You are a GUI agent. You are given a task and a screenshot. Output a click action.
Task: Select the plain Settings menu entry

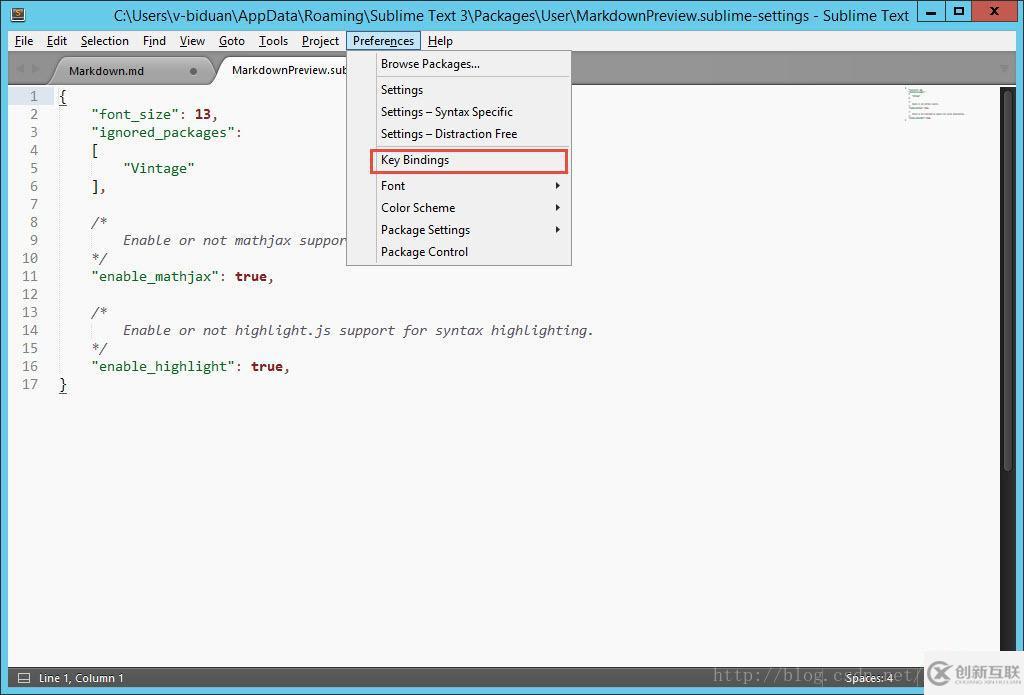tap(459, 90)
